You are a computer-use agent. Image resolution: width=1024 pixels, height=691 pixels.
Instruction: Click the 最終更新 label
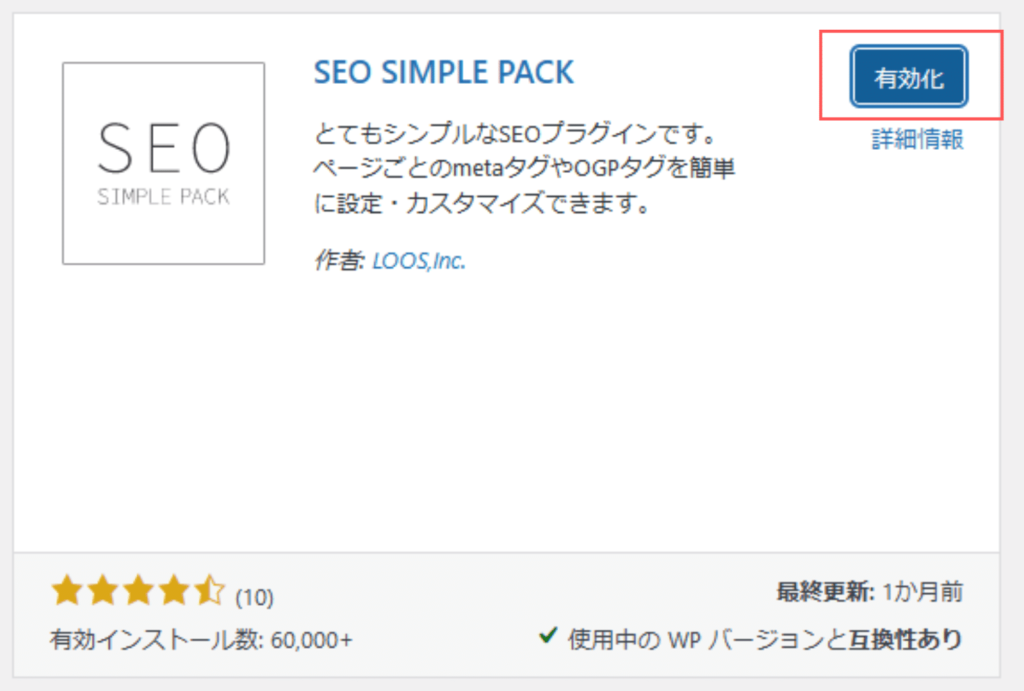coord(825,592)
